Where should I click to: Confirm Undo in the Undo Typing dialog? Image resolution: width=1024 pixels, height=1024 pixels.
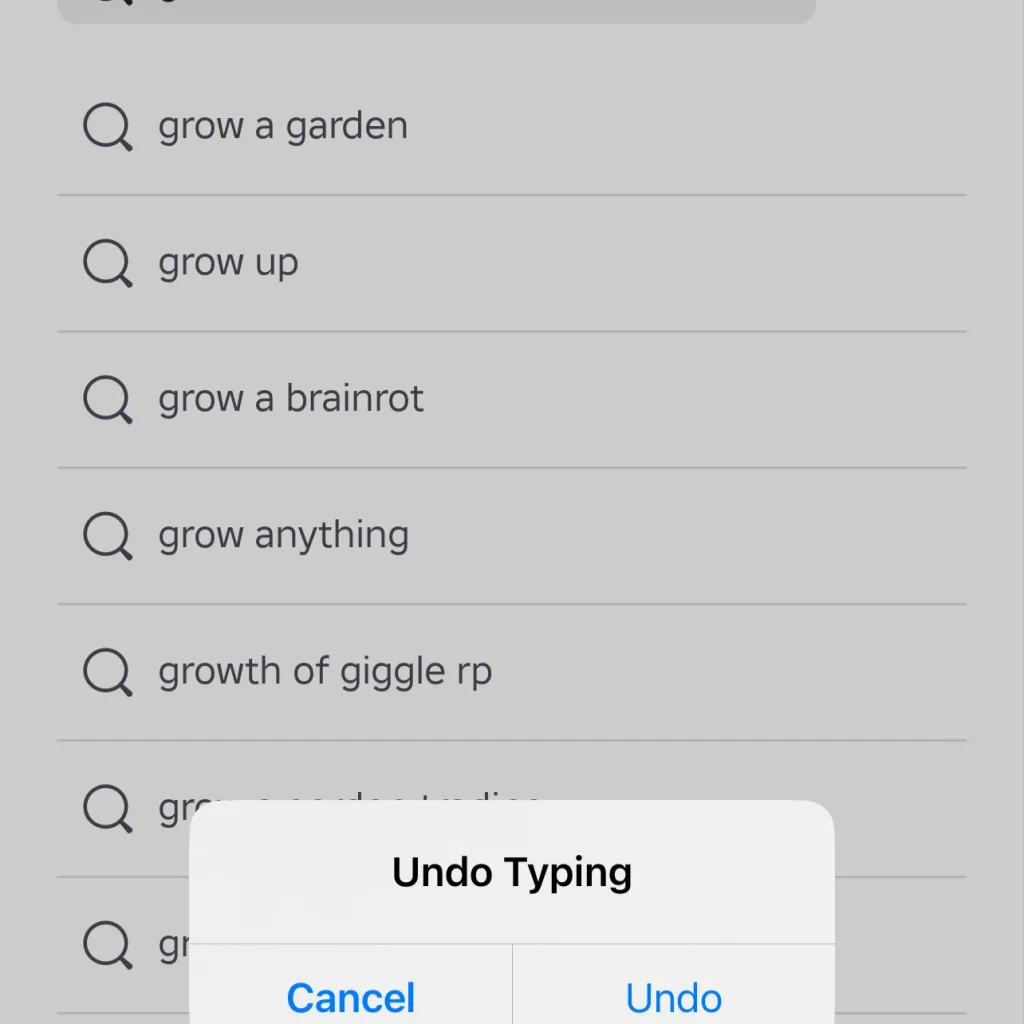673,996
